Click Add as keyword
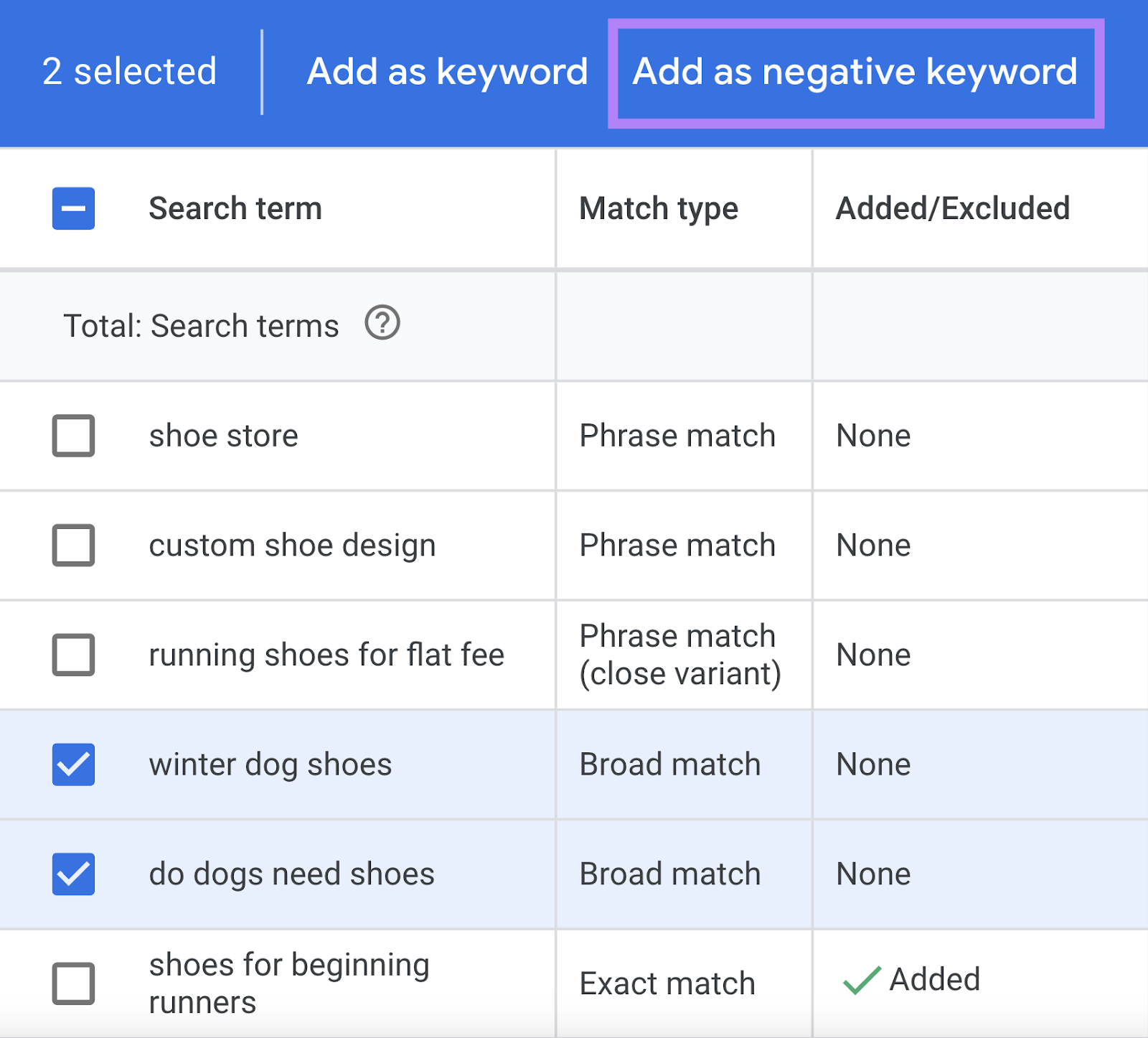The width and height of the screenshot is (1148, 1038). tap(446, 71)
